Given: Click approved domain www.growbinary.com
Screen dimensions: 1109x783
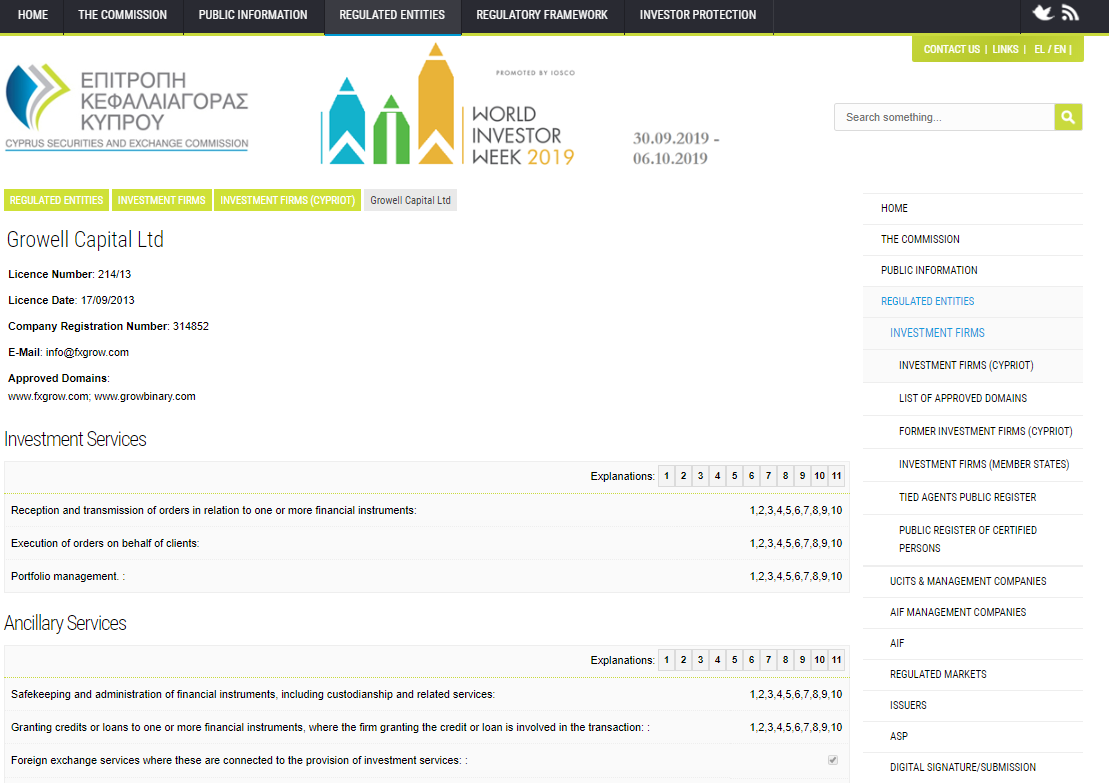Looking at the screenshot, I should [145, 396].
